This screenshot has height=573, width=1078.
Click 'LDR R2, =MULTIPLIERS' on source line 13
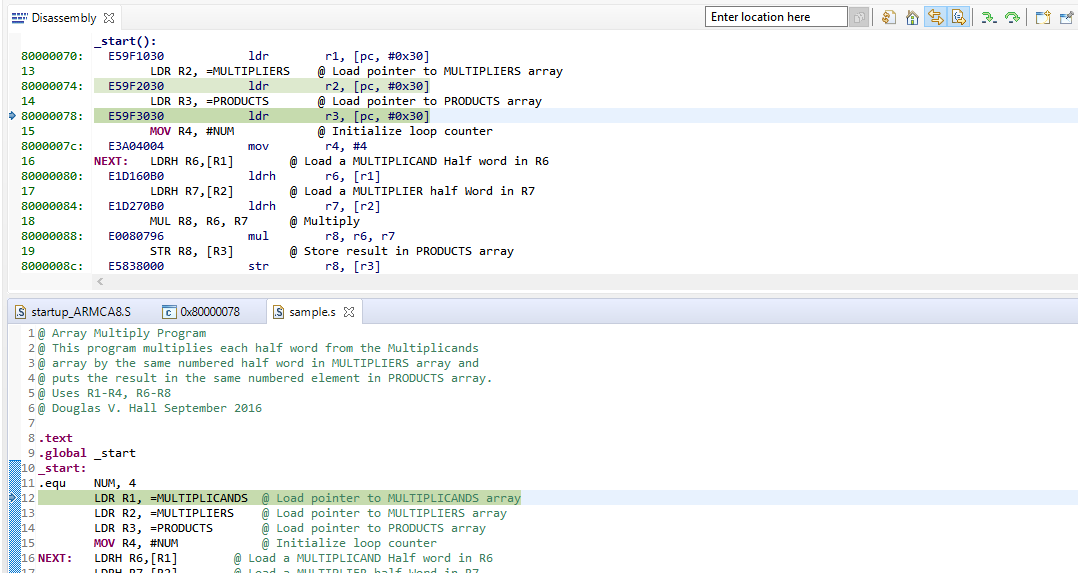tap(164, 513)
